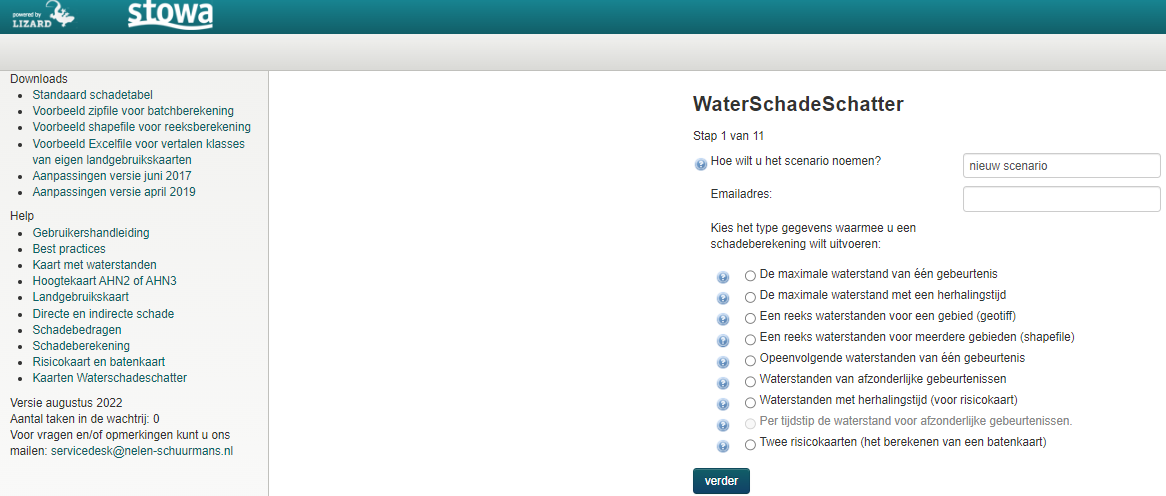The image size is (1166, 496).
Task: Open help icon for 'Per tijdstip de waterstand' option
Action: point(723,425)
